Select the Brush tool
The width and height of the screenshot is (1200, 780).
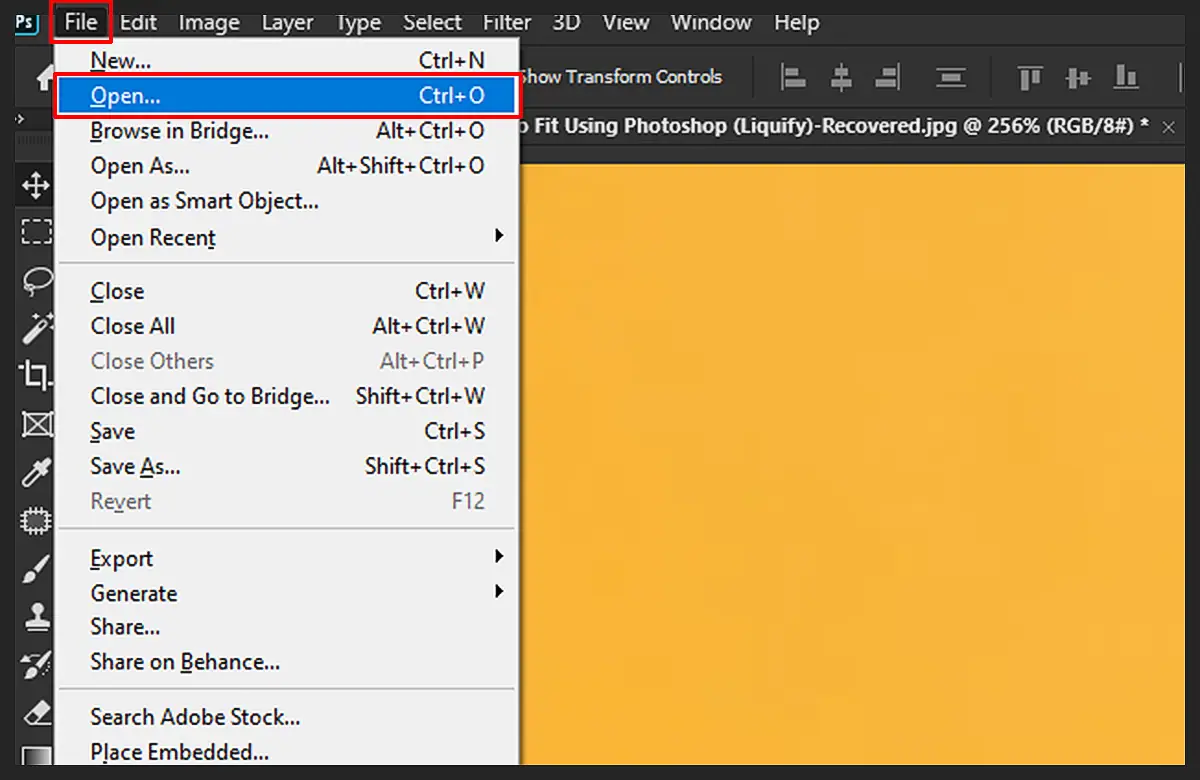click(x=35, y=567)
